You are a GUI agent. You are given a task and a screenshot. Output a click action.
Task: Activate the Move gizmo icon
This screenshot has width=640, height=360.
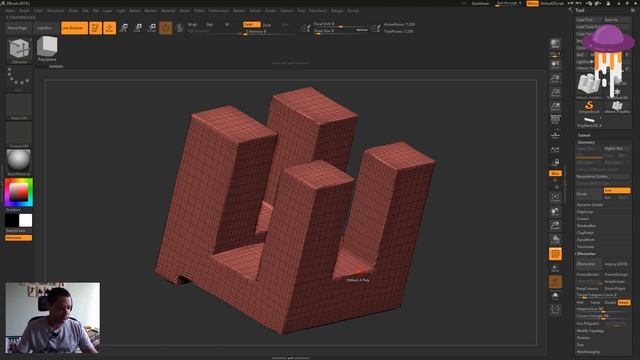point(124,28)
